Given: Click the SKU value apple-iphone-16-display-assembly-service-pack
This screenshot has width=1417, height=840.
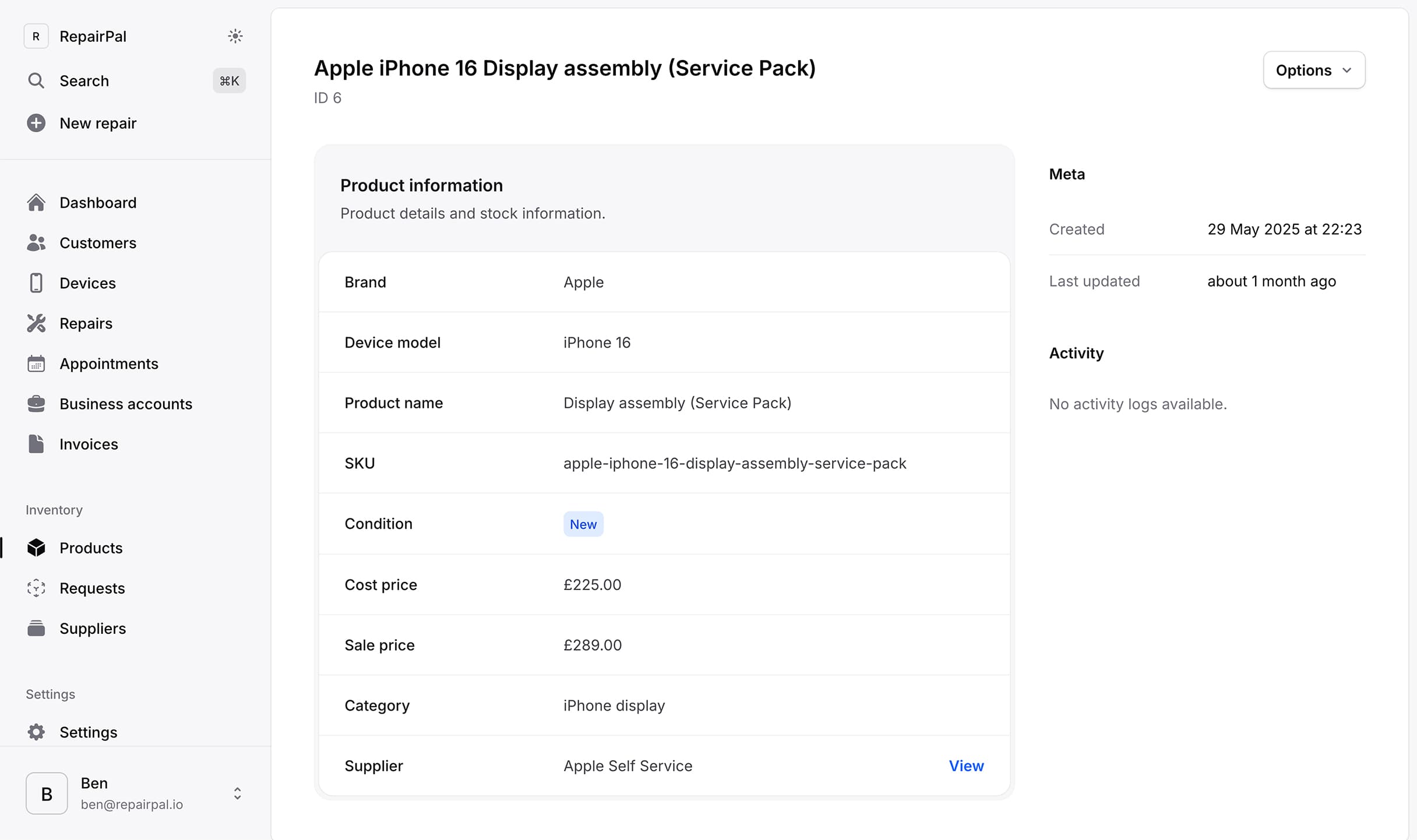Looking at the screenshot, I should pyautogui.click(x=735, y=463).
